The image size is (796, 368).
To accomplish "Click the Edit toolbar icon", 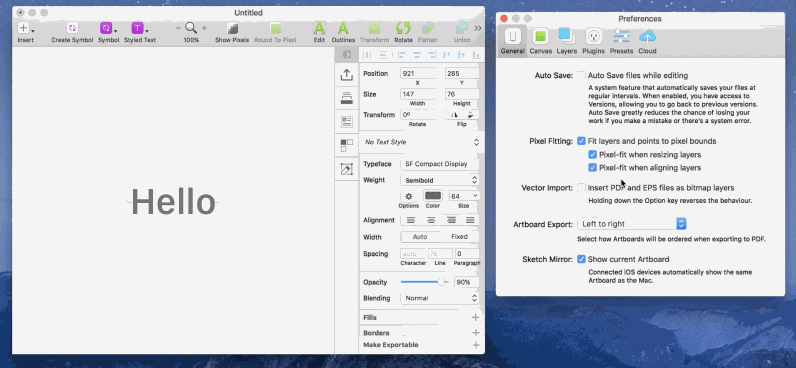I will (319, 28).
